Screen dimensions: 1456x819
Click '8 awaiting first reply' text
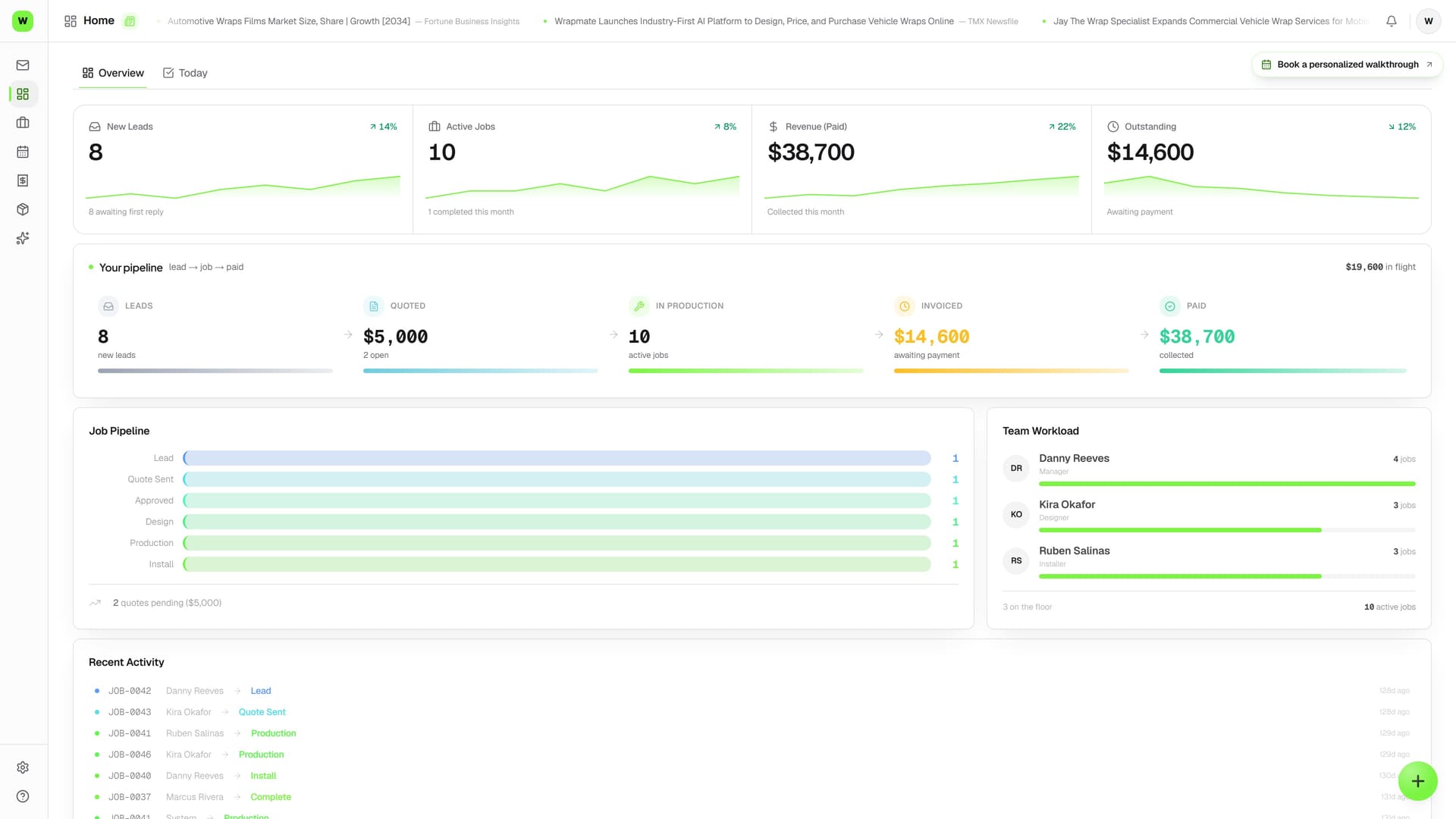click(x=126, y=212)
